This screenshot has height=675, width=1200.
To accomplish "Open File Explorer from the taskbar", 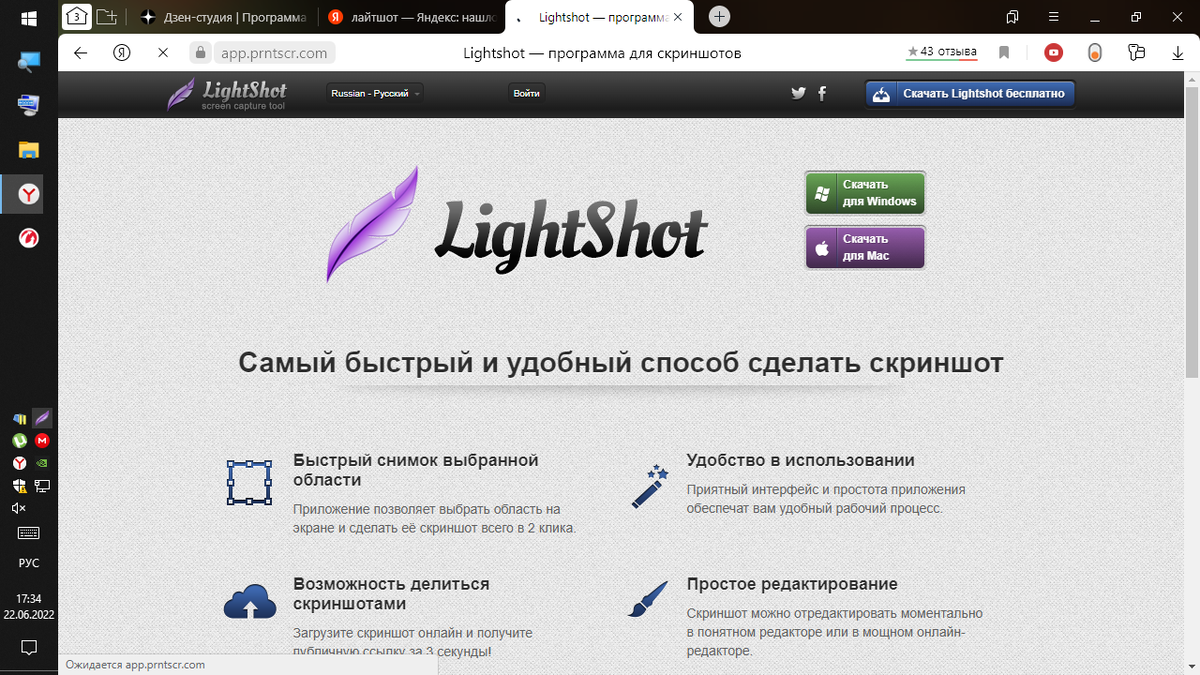I will [x=29, y=150].
